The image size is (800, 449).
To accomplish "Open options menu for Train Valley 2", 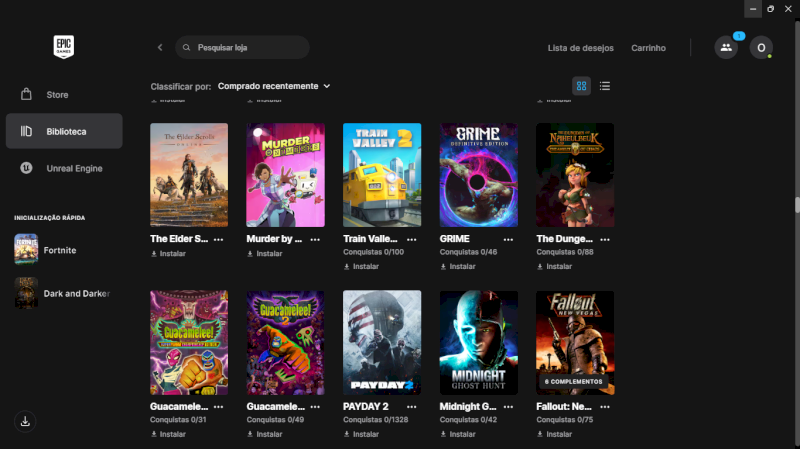I will click(x=412, y=239).
